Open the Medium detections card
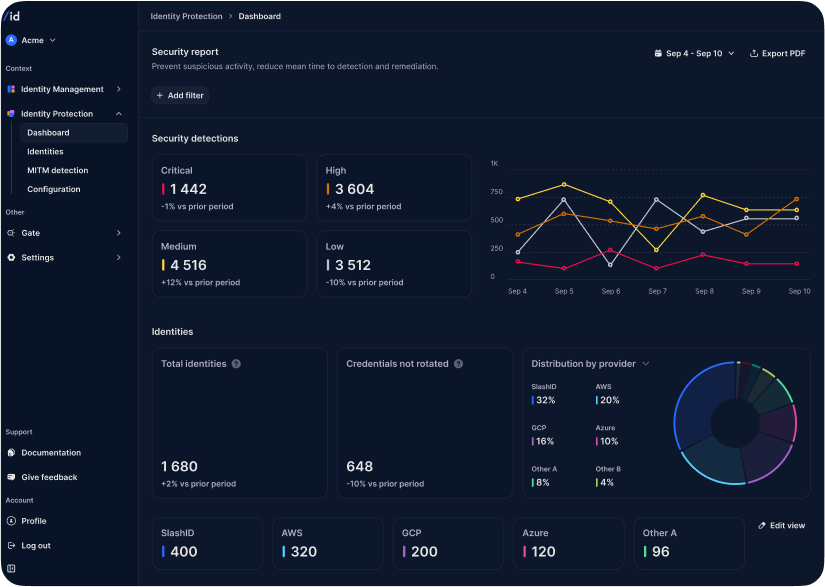This screenshot has height=587, width=825. [x=230, y=264]
